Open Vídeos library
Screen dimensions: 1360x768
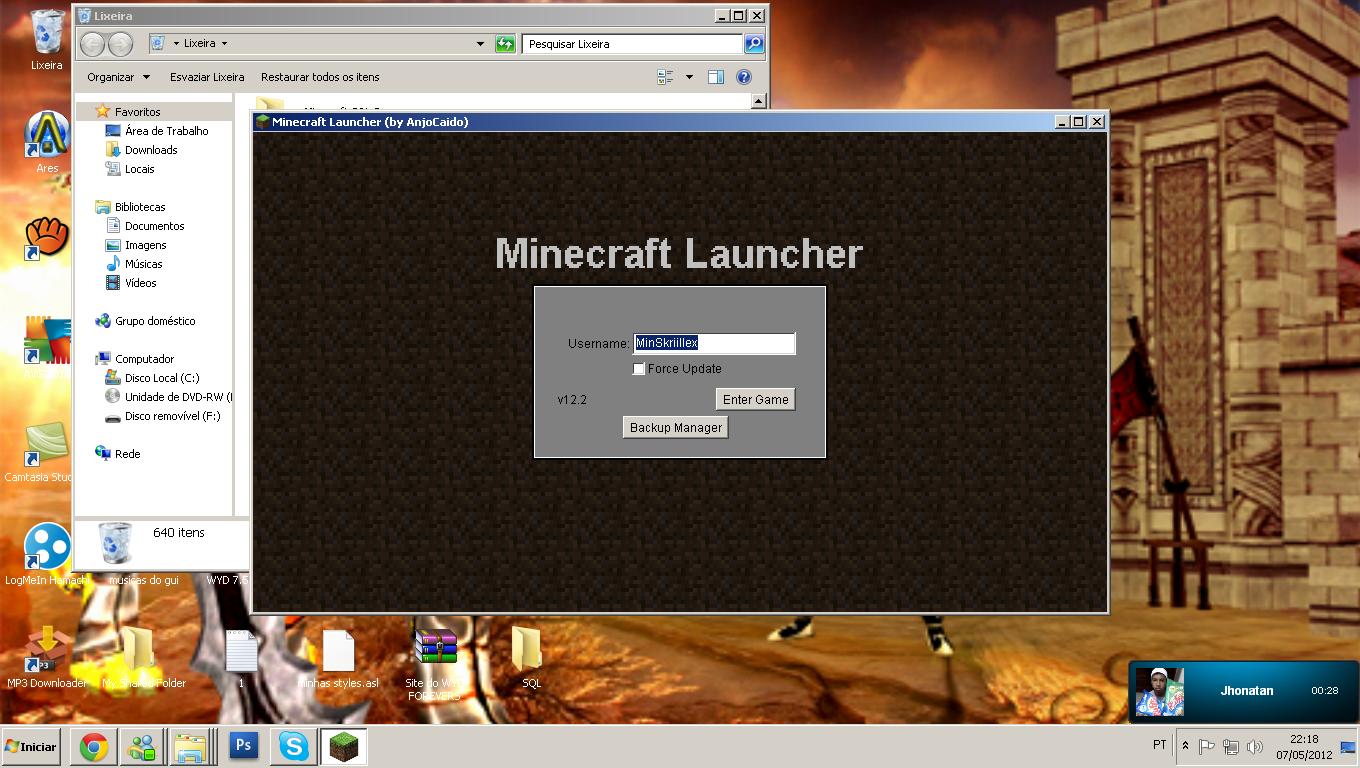[x=140, y=283]
